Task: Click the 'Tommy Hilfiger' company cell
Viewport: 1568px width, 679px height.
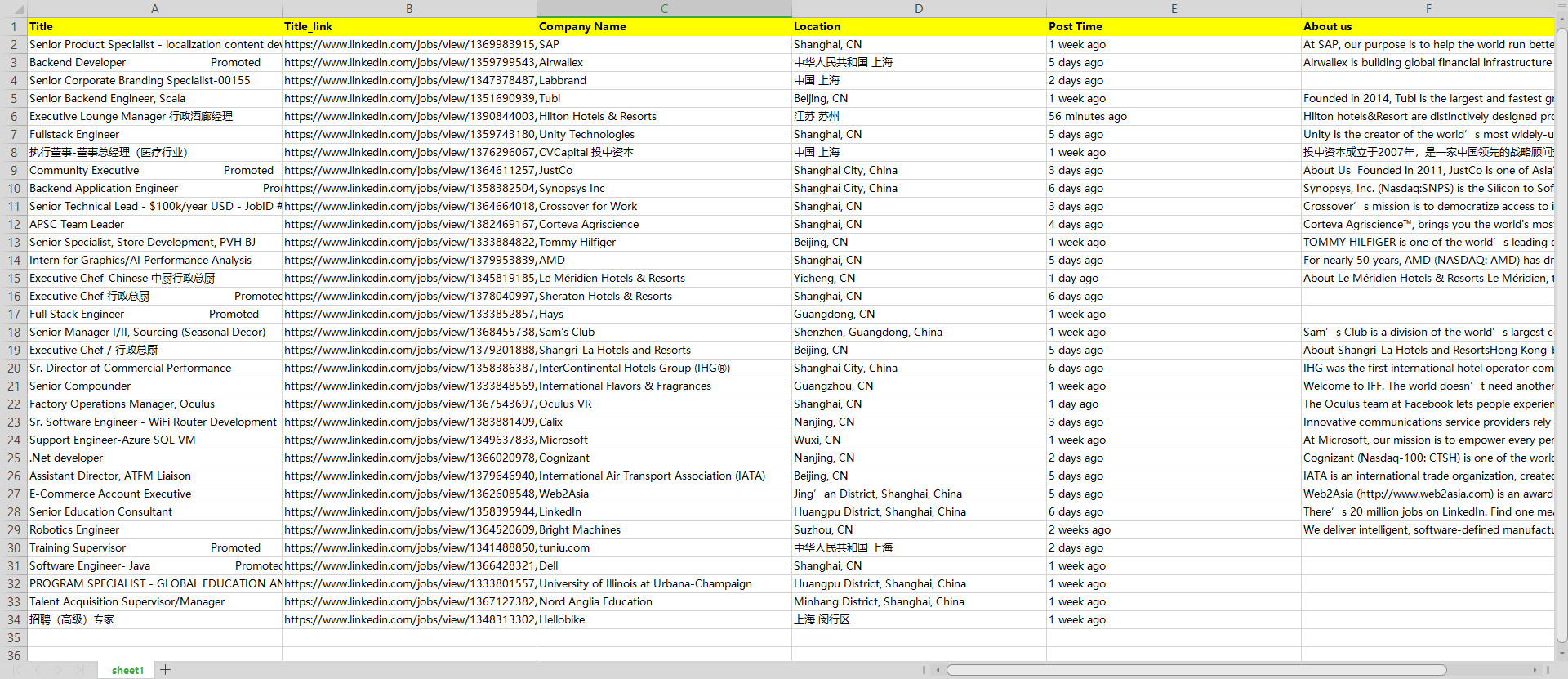Action: (x=664, y=242)
